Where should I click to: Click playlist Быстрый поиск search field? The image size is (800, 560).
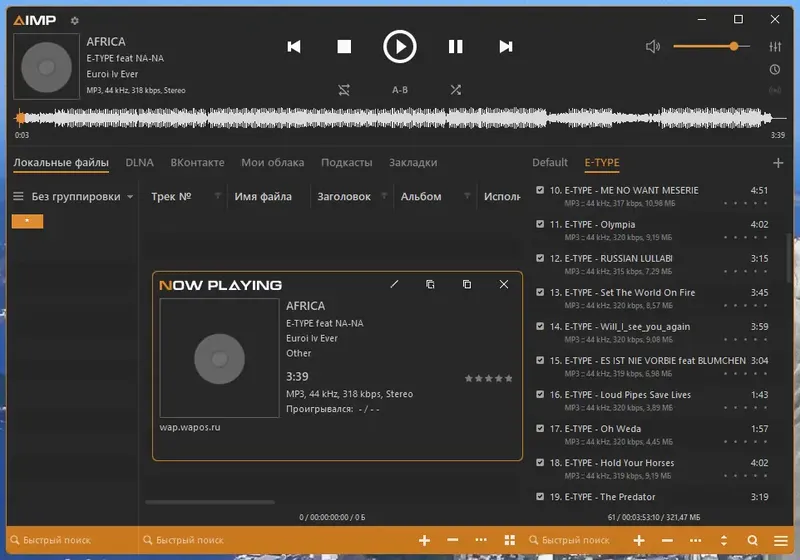[576, 540]
